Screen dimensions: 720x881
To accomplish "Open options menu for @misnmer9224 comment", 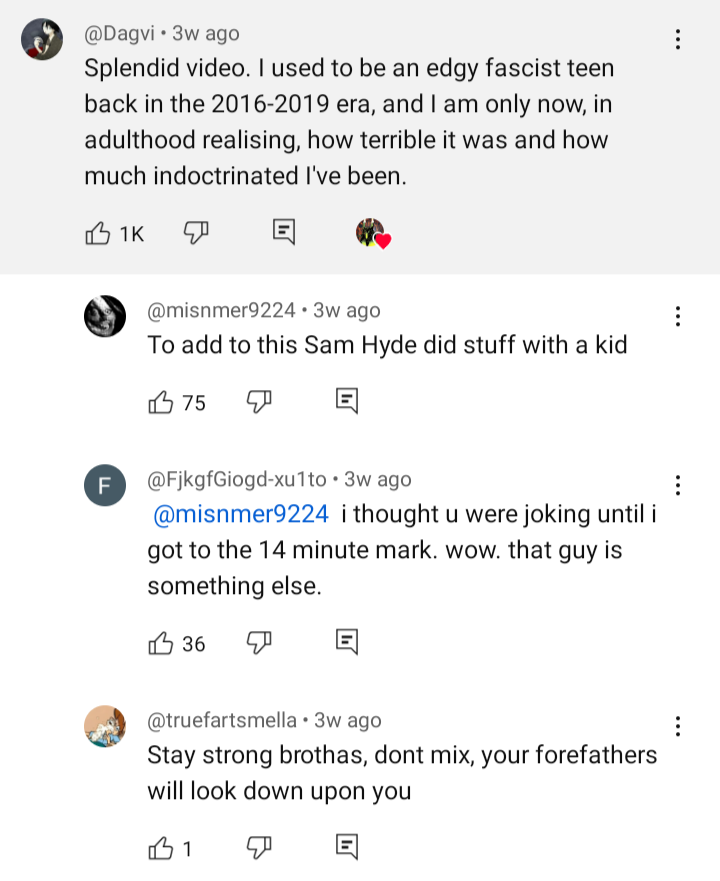I will click(678, 317).
